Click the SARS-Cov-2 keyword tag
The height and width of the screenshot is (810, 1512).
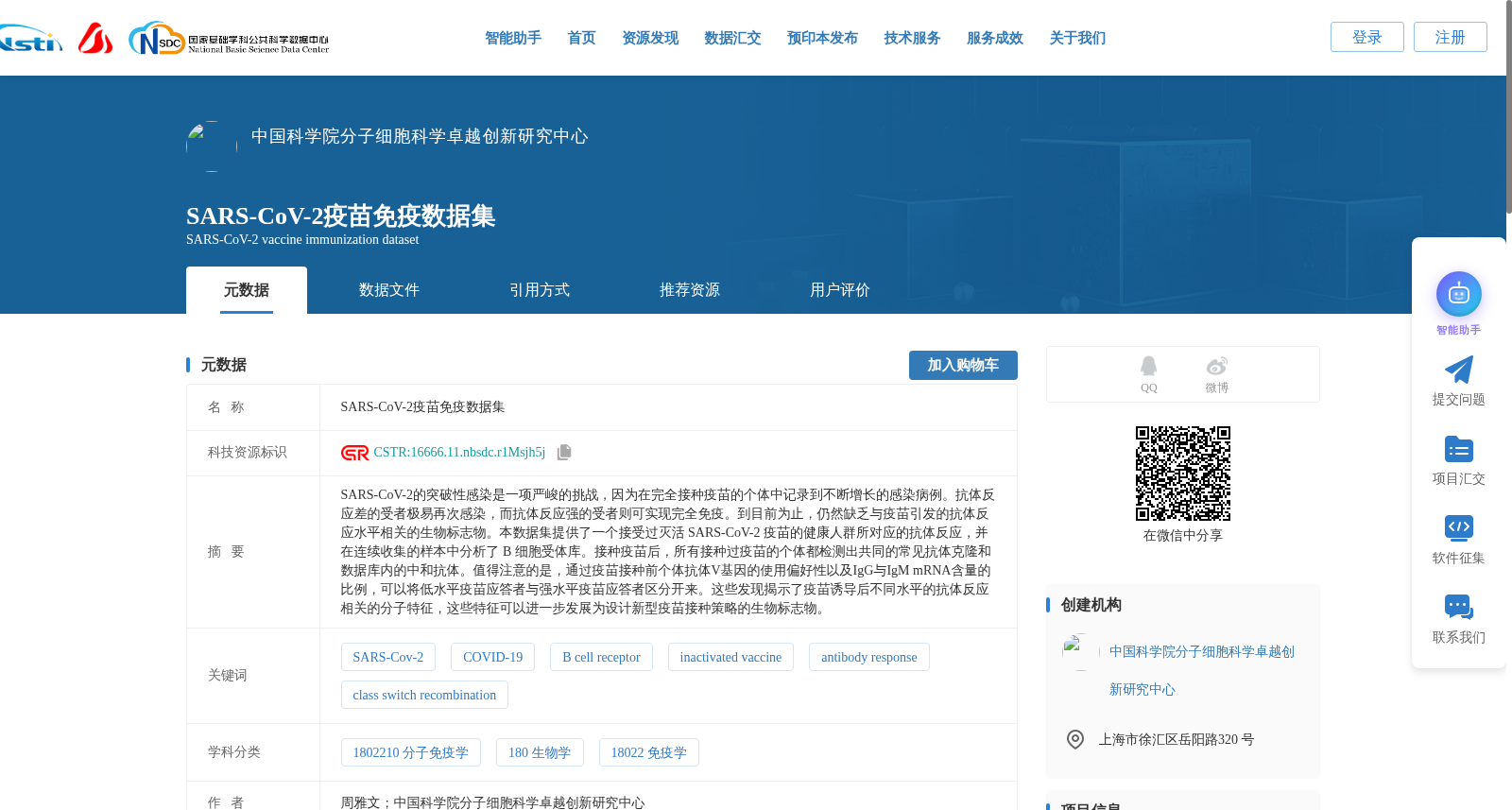click(388, 657)
